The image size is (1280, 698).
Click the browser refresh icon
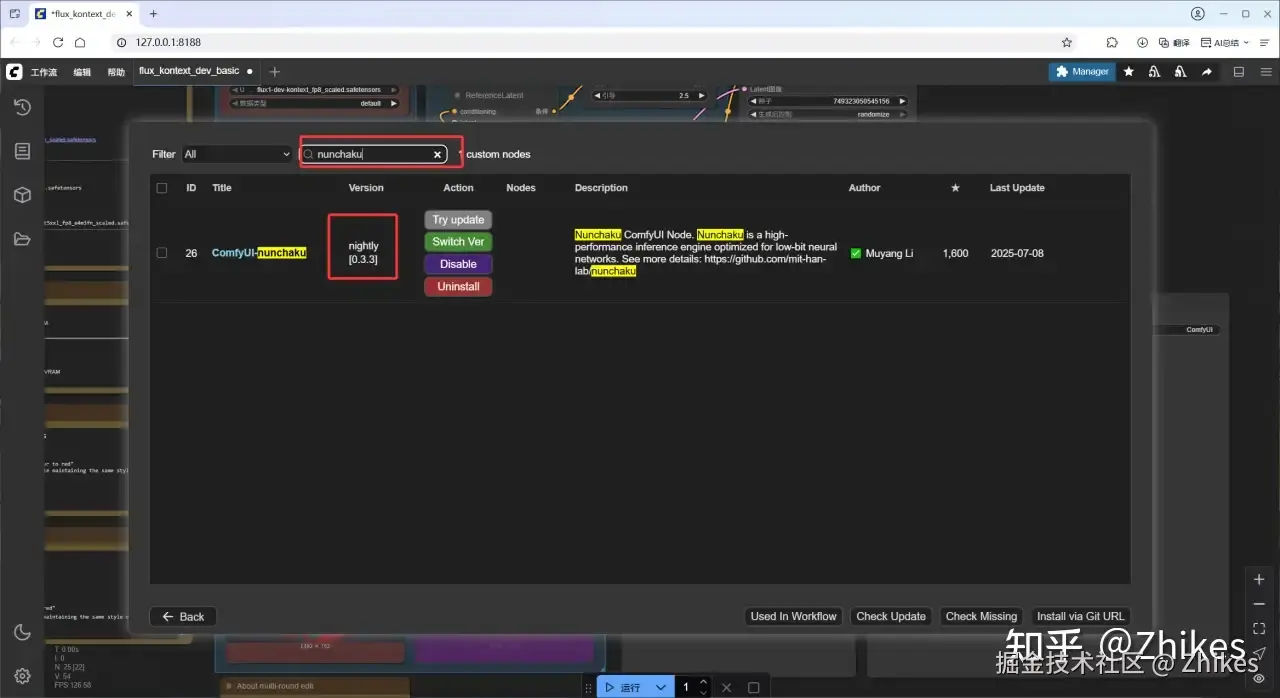point(58,43)
